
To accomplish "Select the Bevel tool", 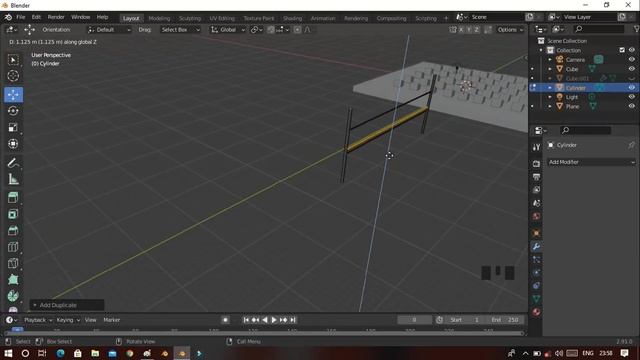I will [x=13, y=231].
